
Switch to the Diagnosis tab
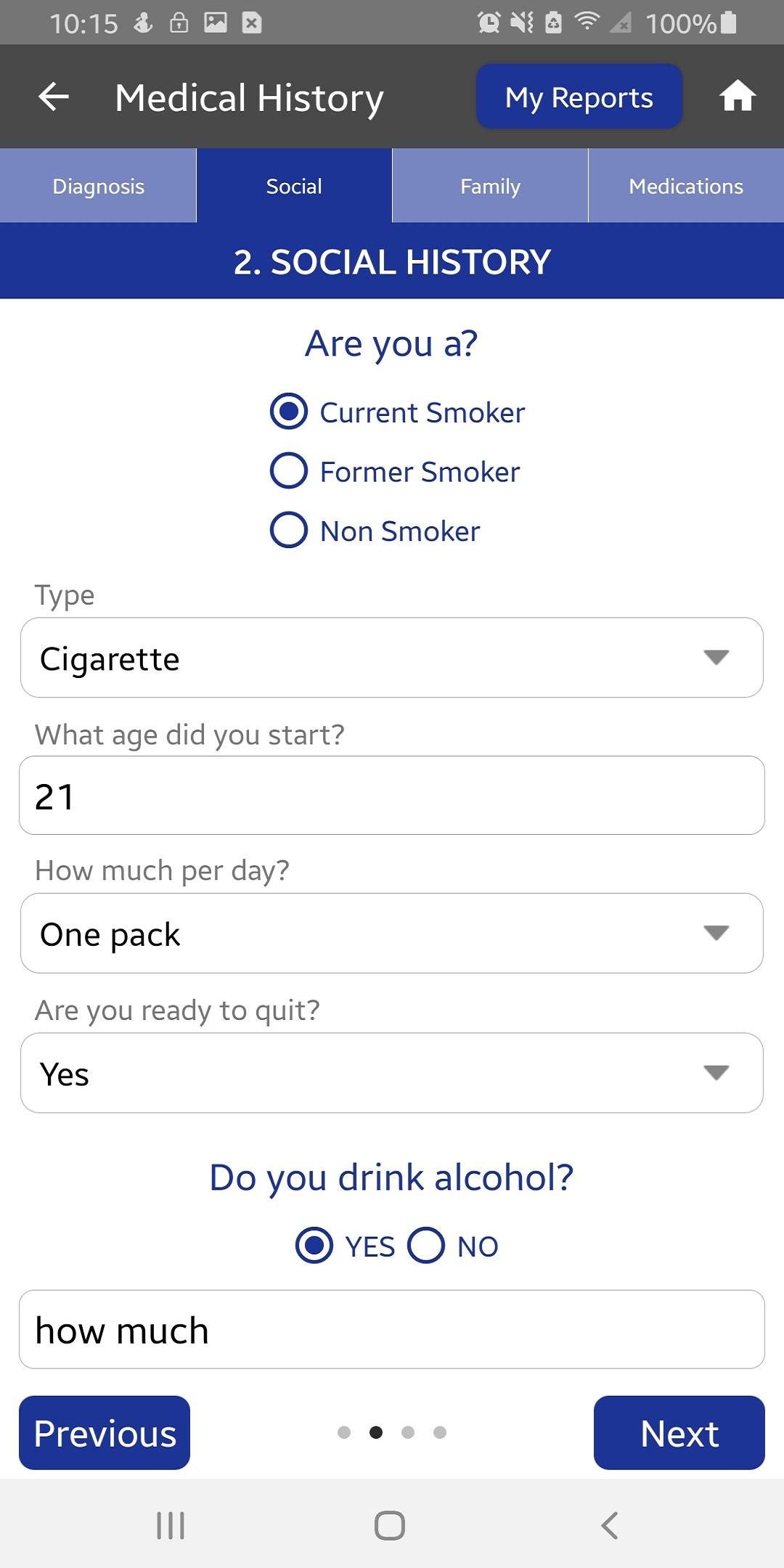point(98,186)
